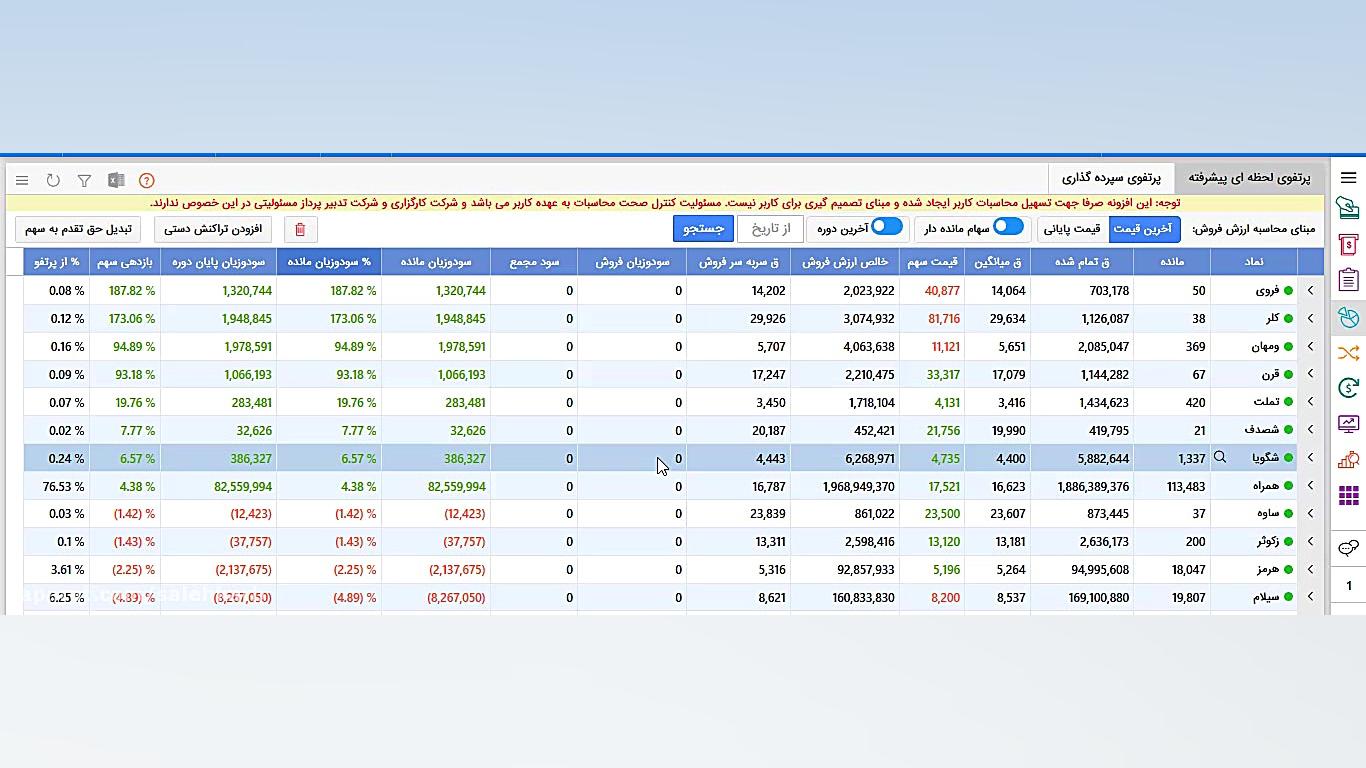Click the جستجو search button
Viewport: 1366px width, 768px height.
click(703, 229)
